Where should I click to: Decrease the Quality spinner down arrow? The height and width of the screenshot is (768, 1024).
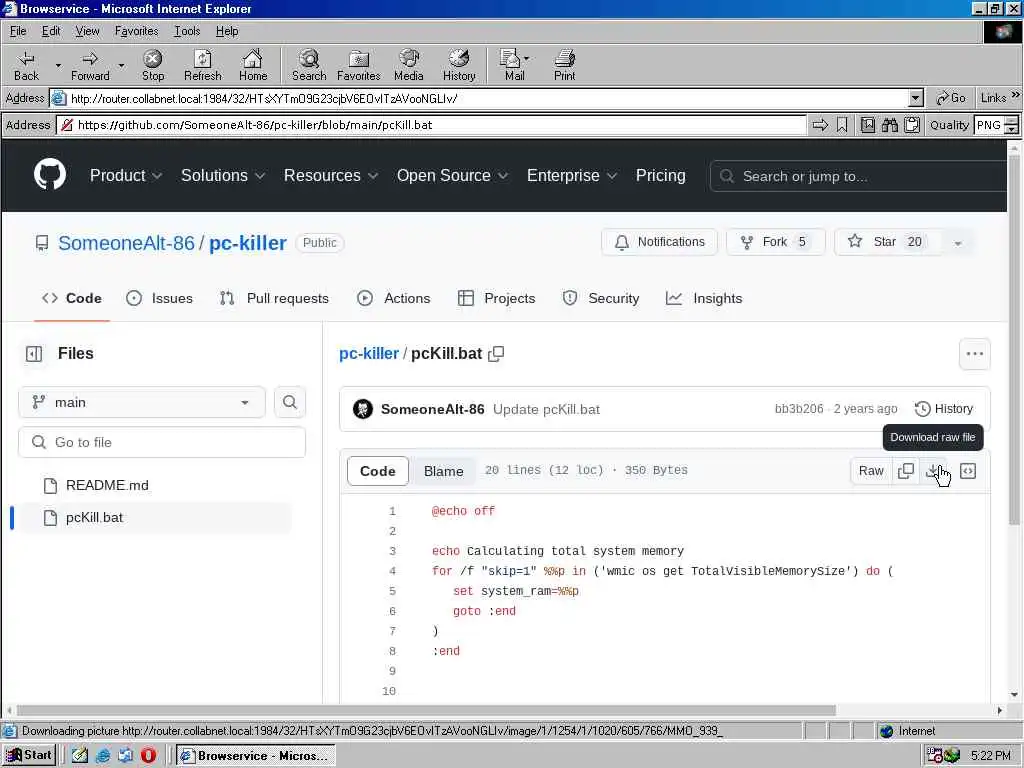coord(1011,129)
